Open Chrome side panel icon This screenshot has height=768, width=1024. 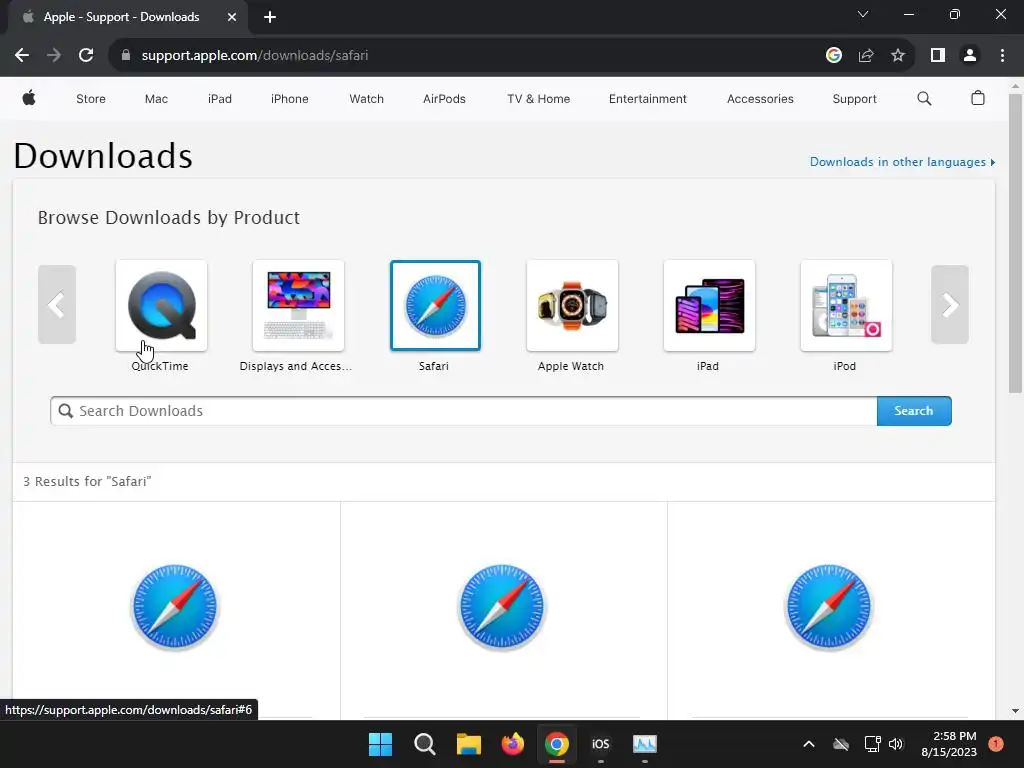938,56
